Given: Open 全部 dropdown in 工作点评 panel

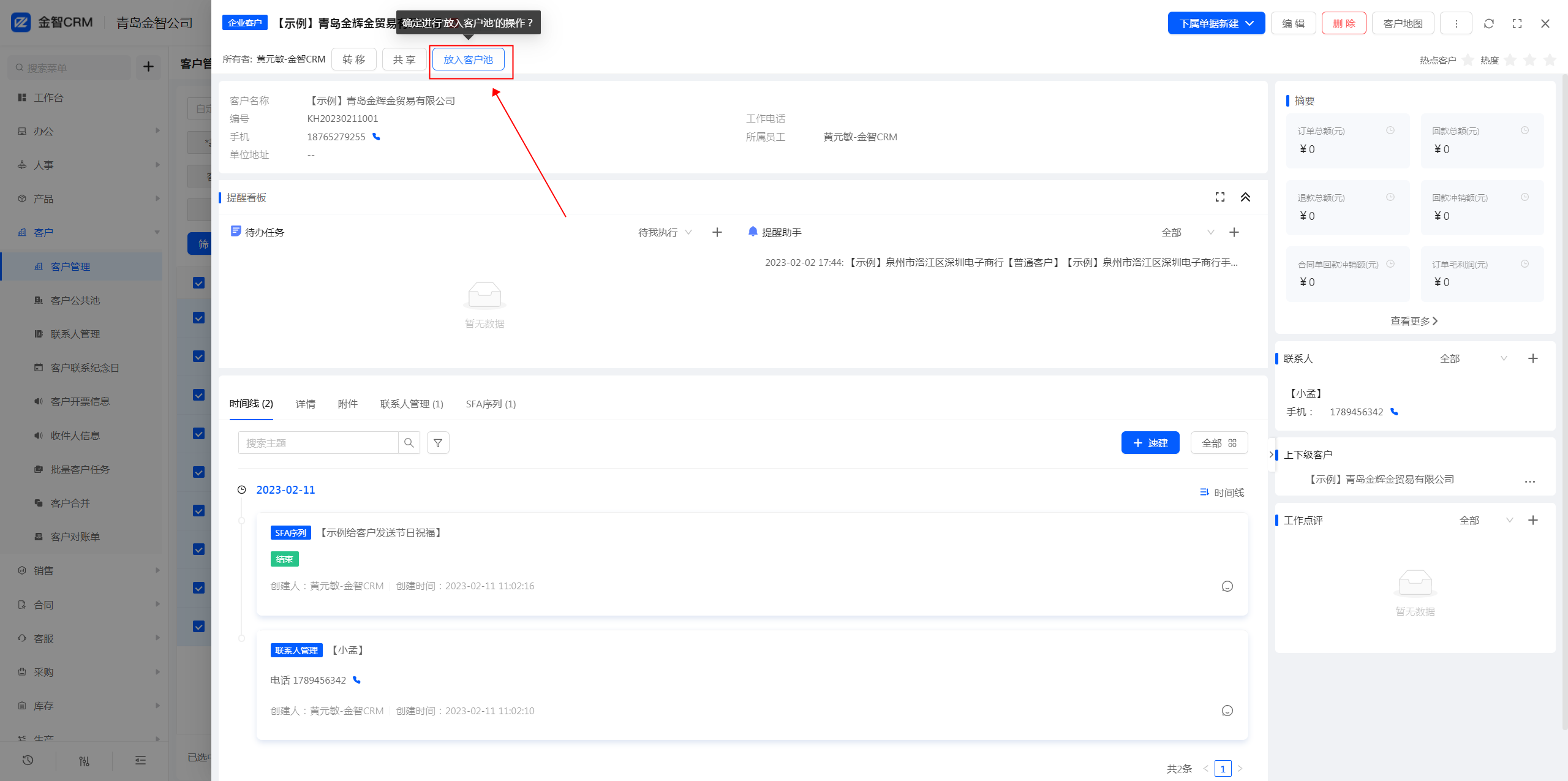Looking at the screenshot, I should click(1486, 520).
